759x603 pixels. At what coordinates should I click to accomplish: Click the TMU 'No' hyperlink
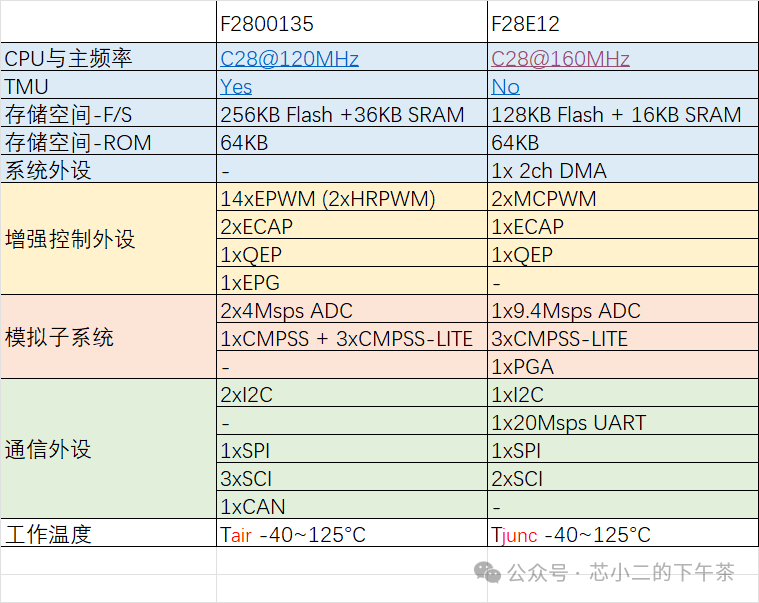tap(505, 87)
